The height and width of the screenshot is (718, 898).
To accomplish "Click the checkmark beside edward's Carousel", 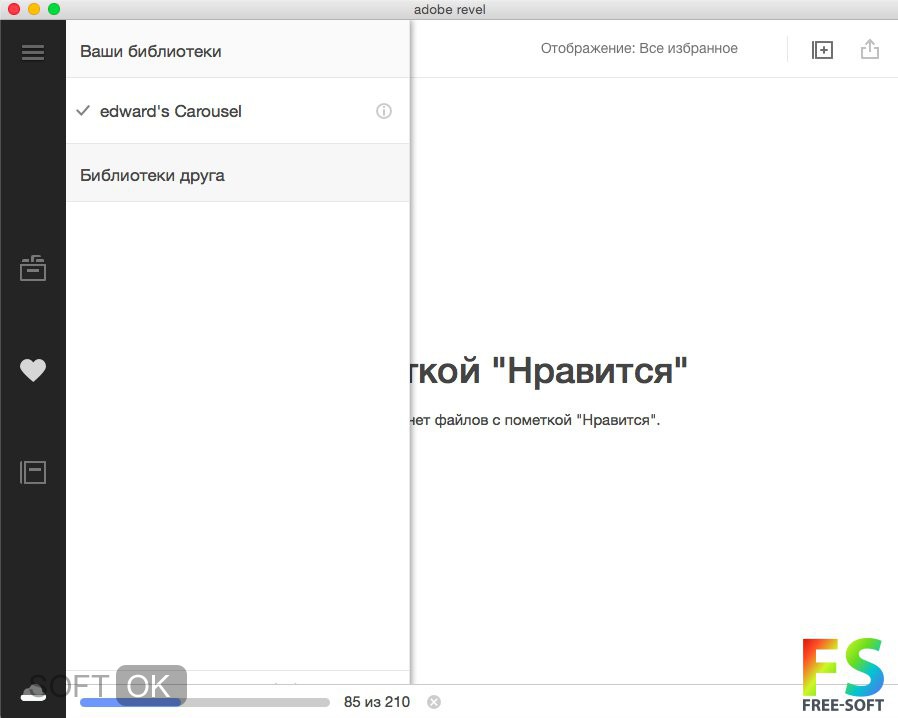I will tap(83, 111).
